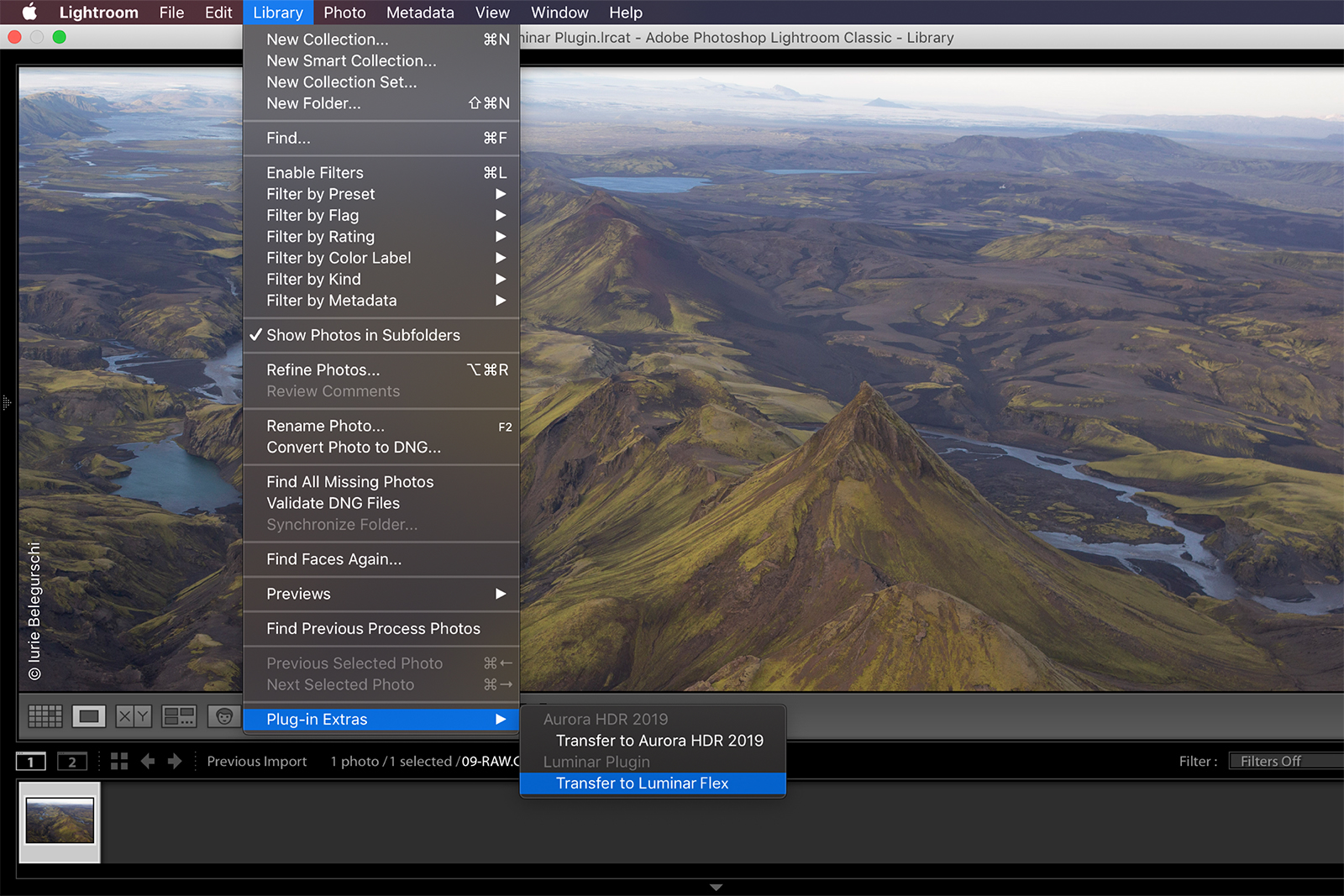Open the Photo menu
The image size is (1344, 896).
coord(344,13)
